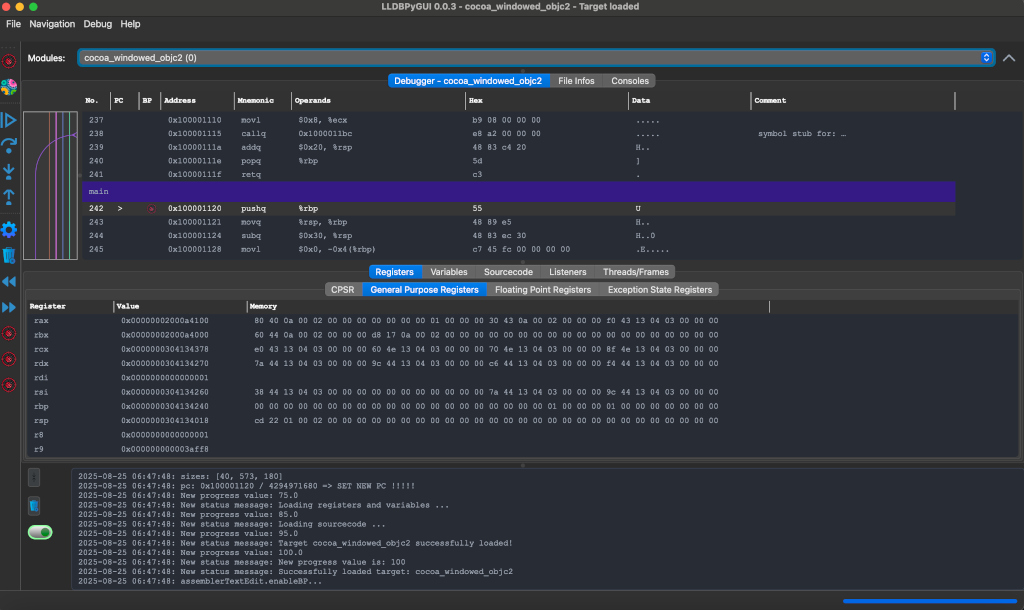The width and height of the screenshot is (1024, 610).
Task: Click the step out arrow icon
Action: pyautogui.click(x=9, y=197)
